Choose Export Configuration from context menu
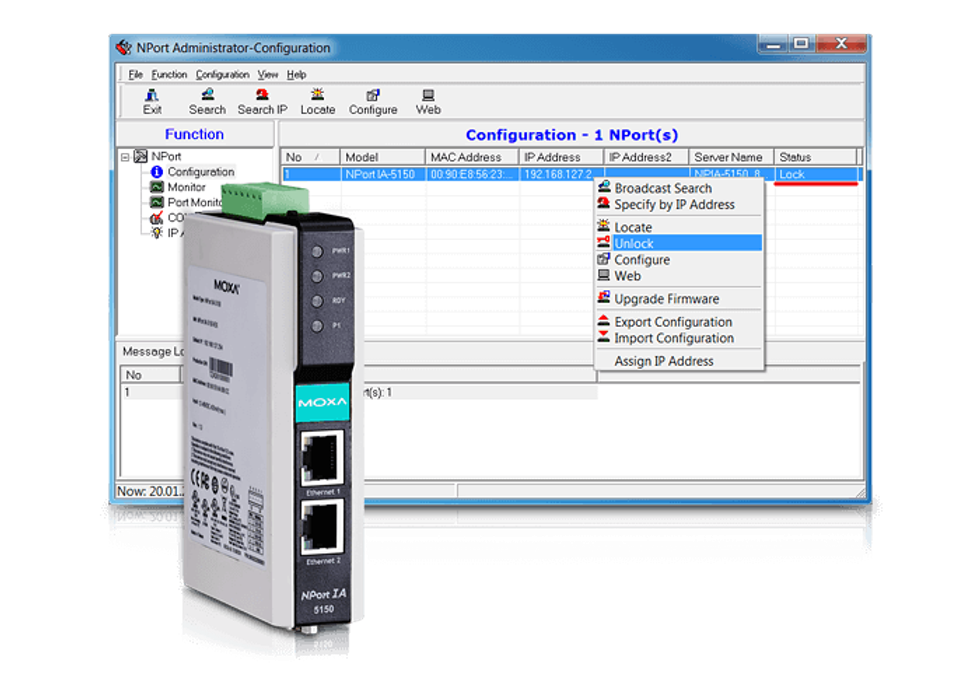 679,321
